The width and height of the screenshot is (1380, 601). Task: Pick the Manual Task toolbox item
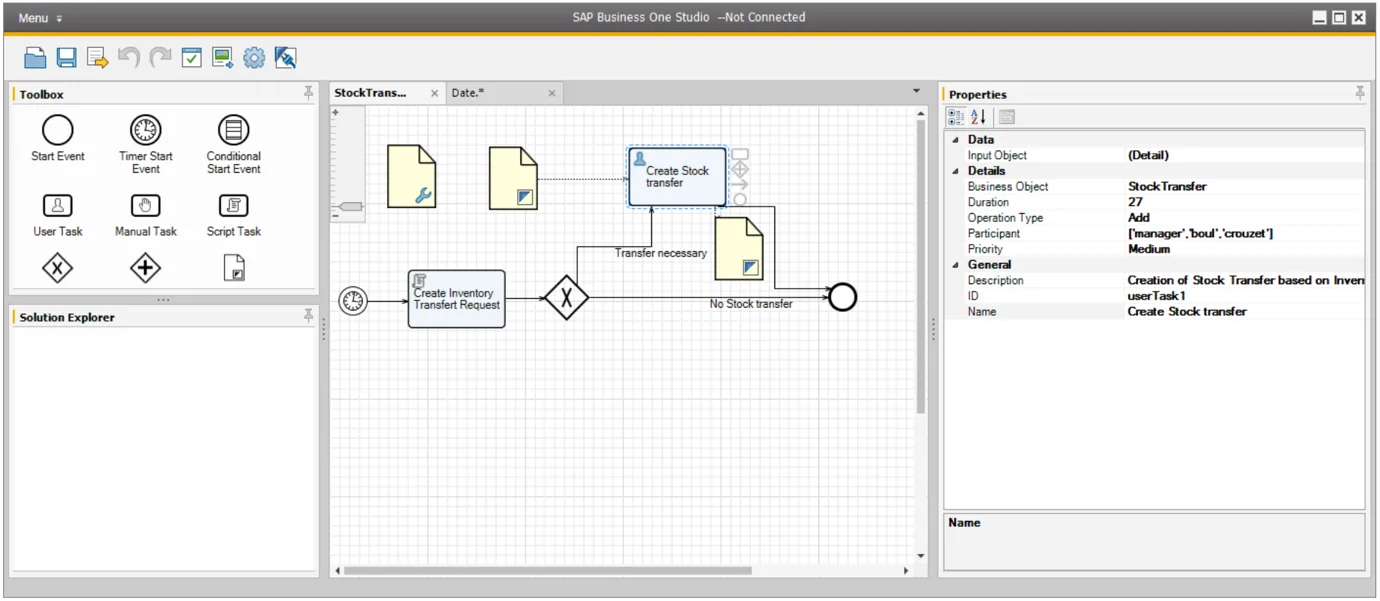pos(146,215)
